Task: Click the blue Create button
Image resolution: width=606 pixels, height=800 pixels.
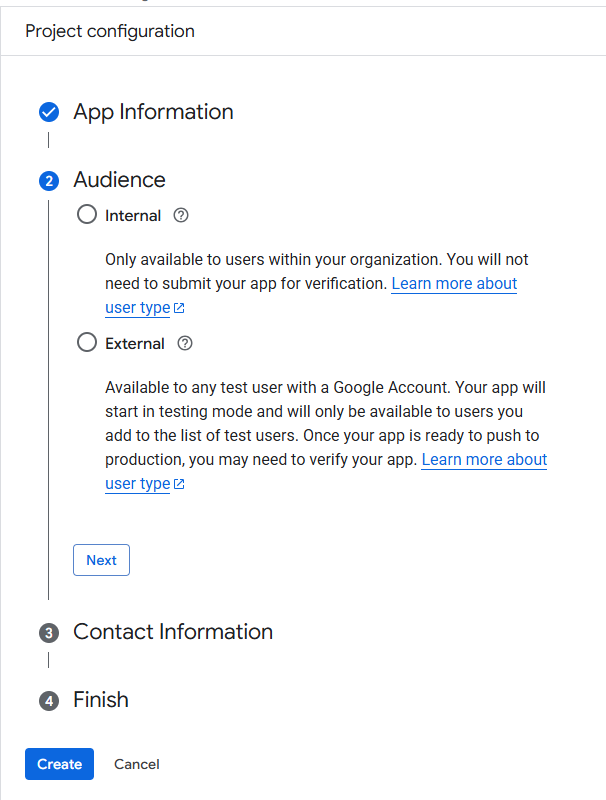Action: tap(59, 764)
